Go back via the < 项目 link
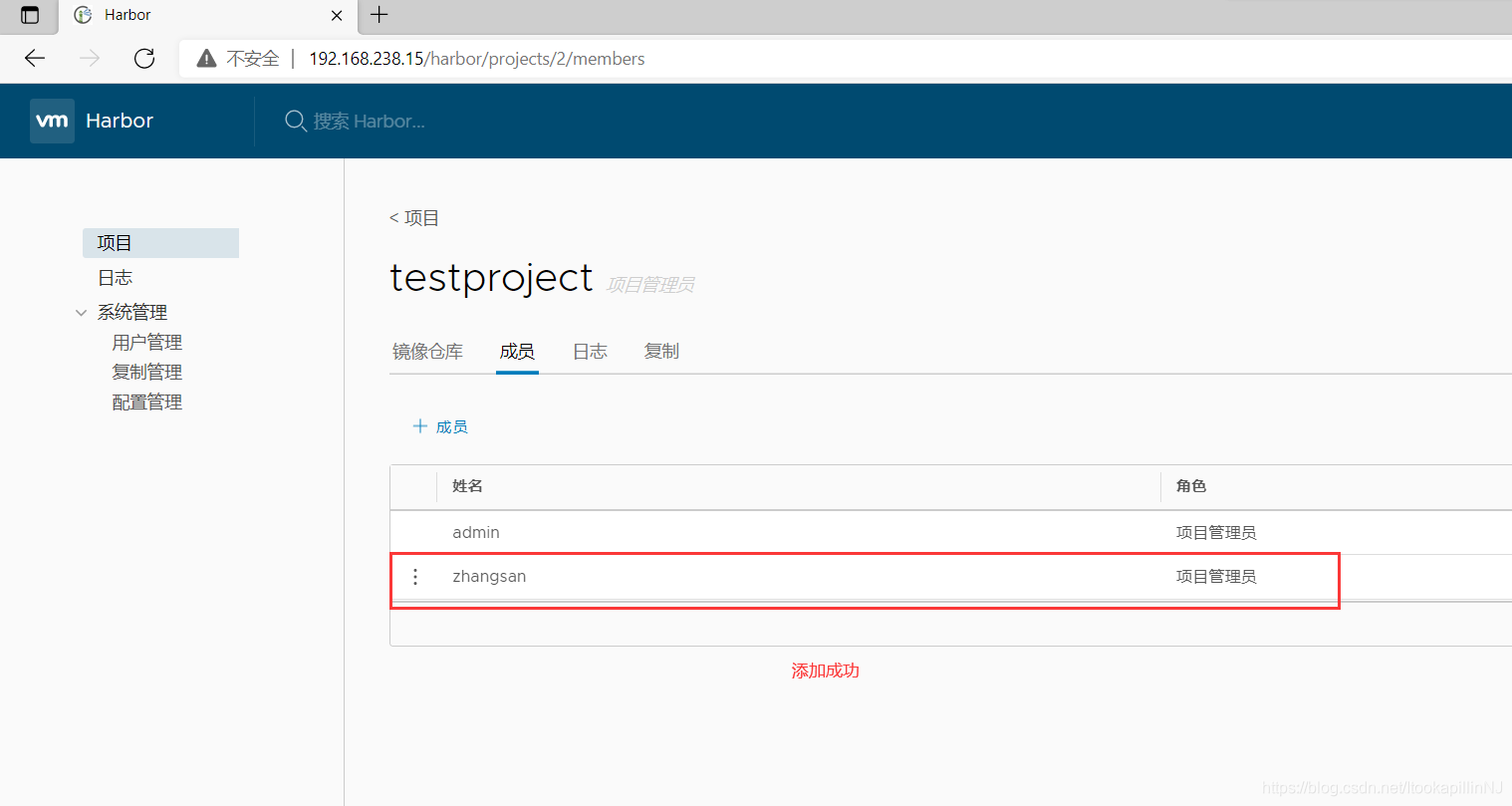Image resolution: width=1512 pixels, height=806 pixels. 414,217
